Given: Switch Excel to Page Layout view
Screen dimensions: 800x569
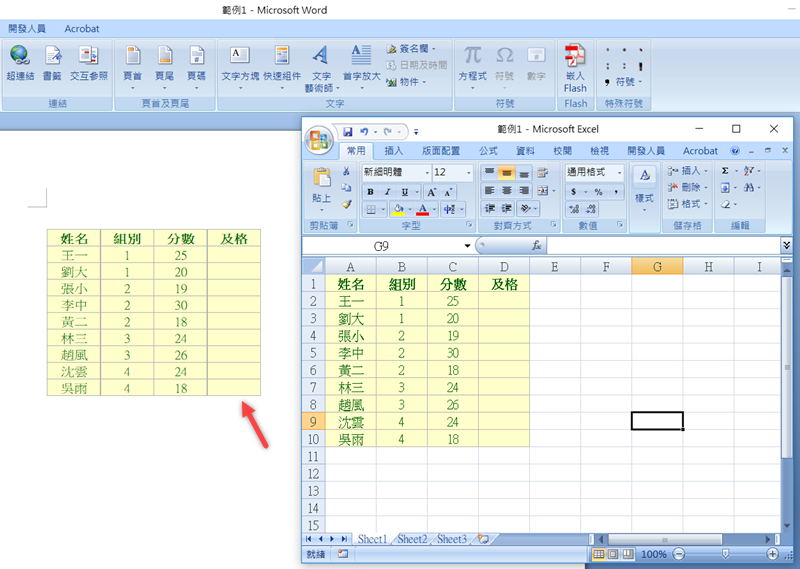Looking at the screenshot, I should click(613, 554).
